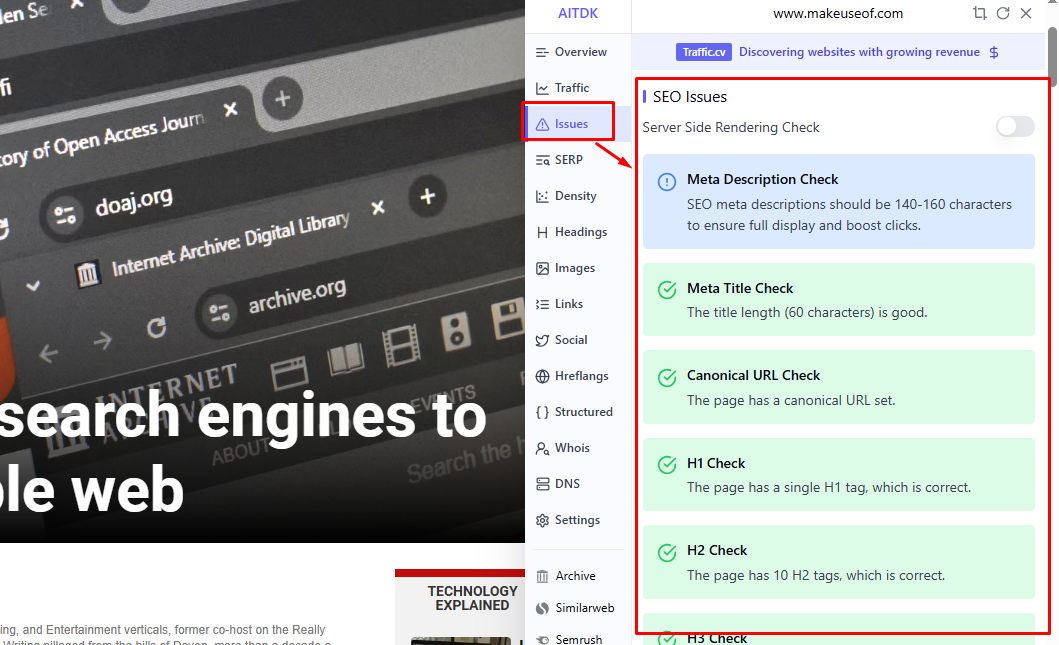
Task: Click the Meta Title Check checkmark icon
Action: click(667, 290)
